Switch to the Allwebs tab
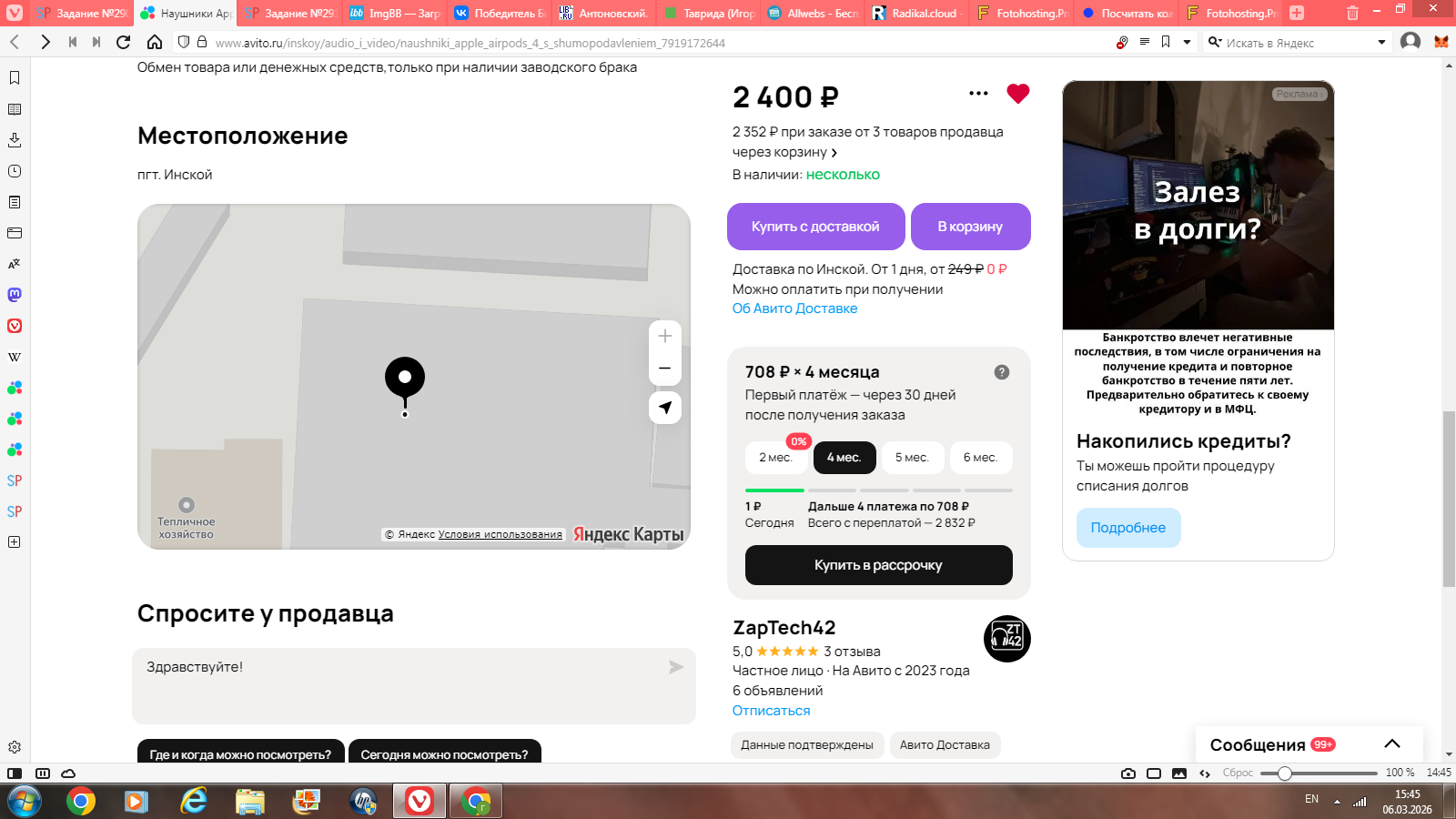Viewport: 1456px width, 819px height. [x=813, y=13]
